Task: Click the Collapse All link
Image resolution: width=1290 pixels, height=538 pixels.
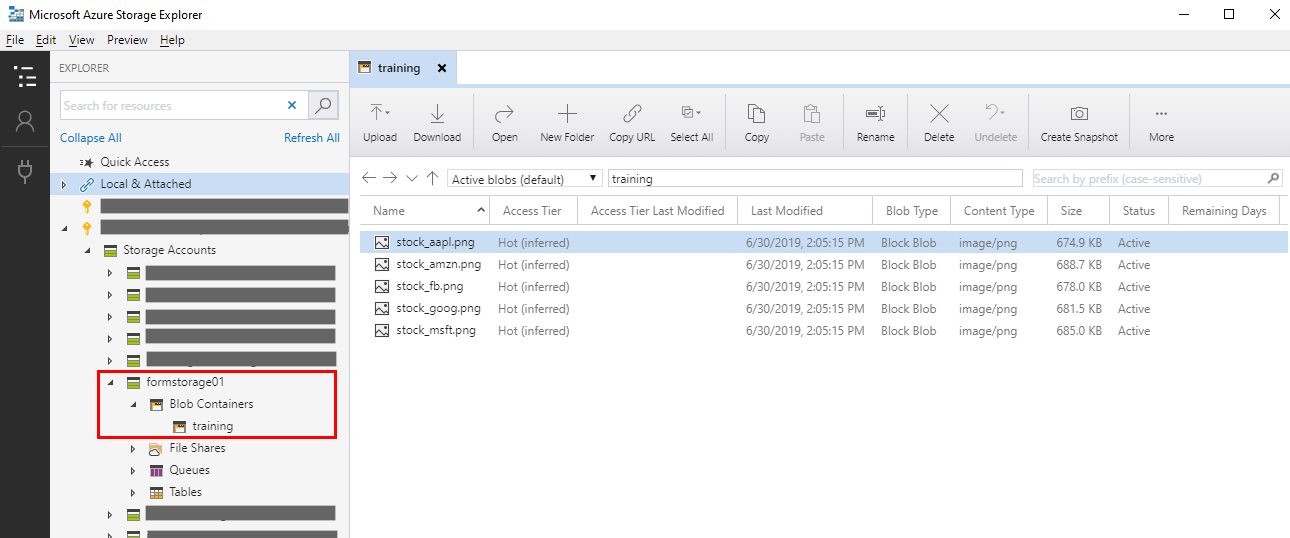Action: point(91,138)
